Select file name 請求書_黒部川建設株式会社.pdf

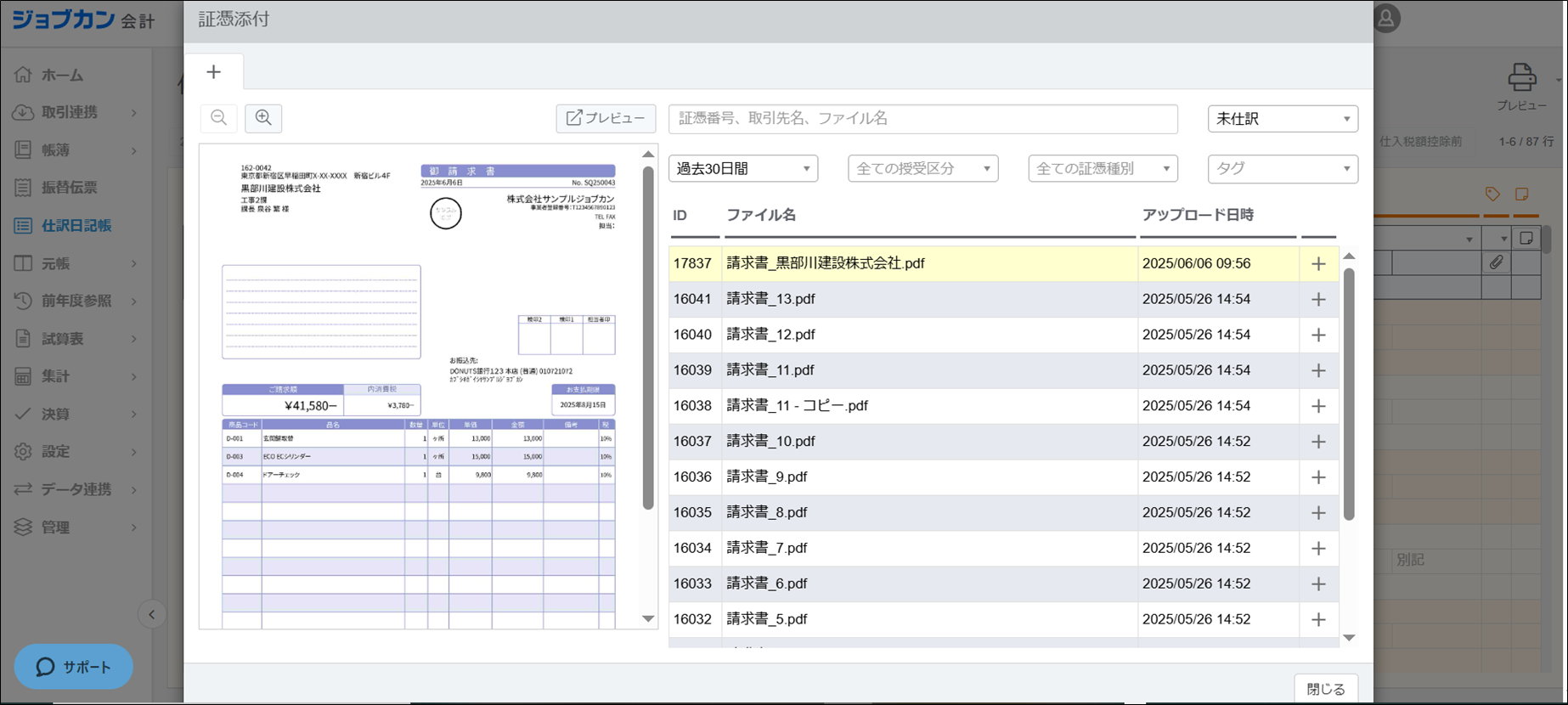825,263
